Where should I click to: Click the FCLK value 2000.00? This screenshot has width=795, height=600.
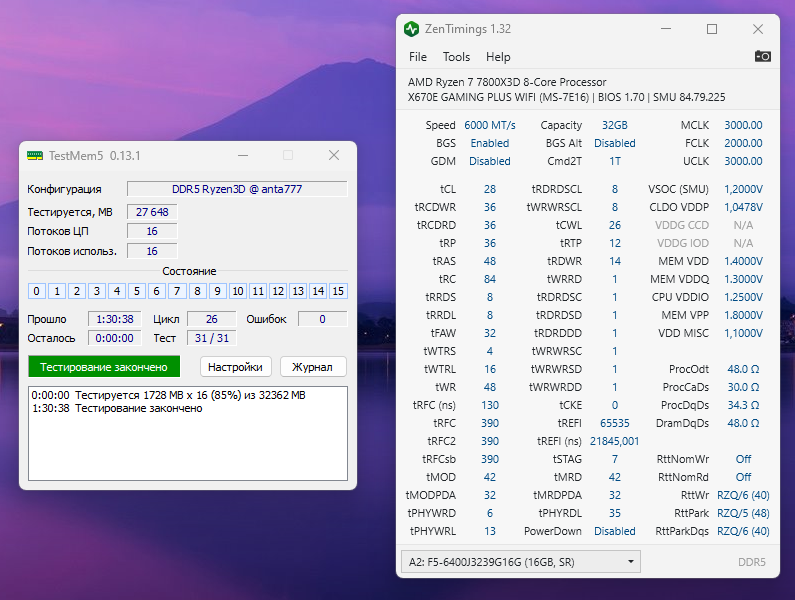tap(743, 143)
